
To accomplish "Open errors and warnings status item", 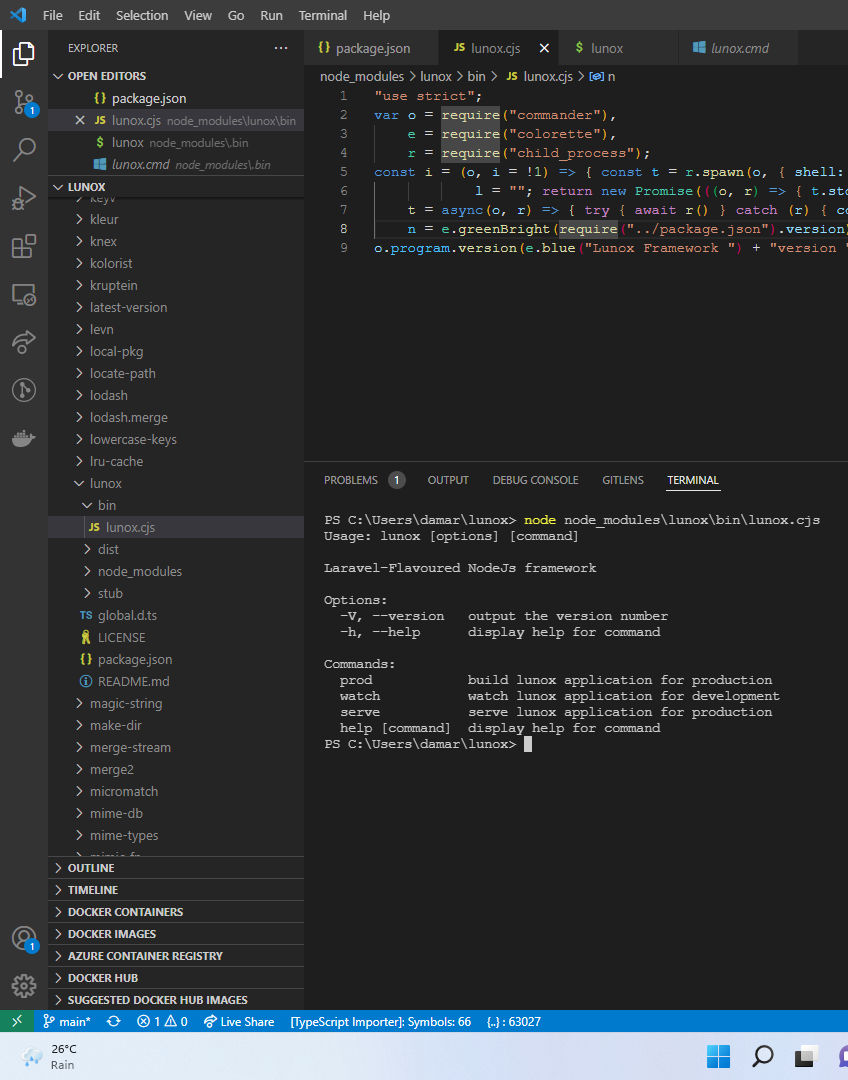I will tap(163, 1021).
